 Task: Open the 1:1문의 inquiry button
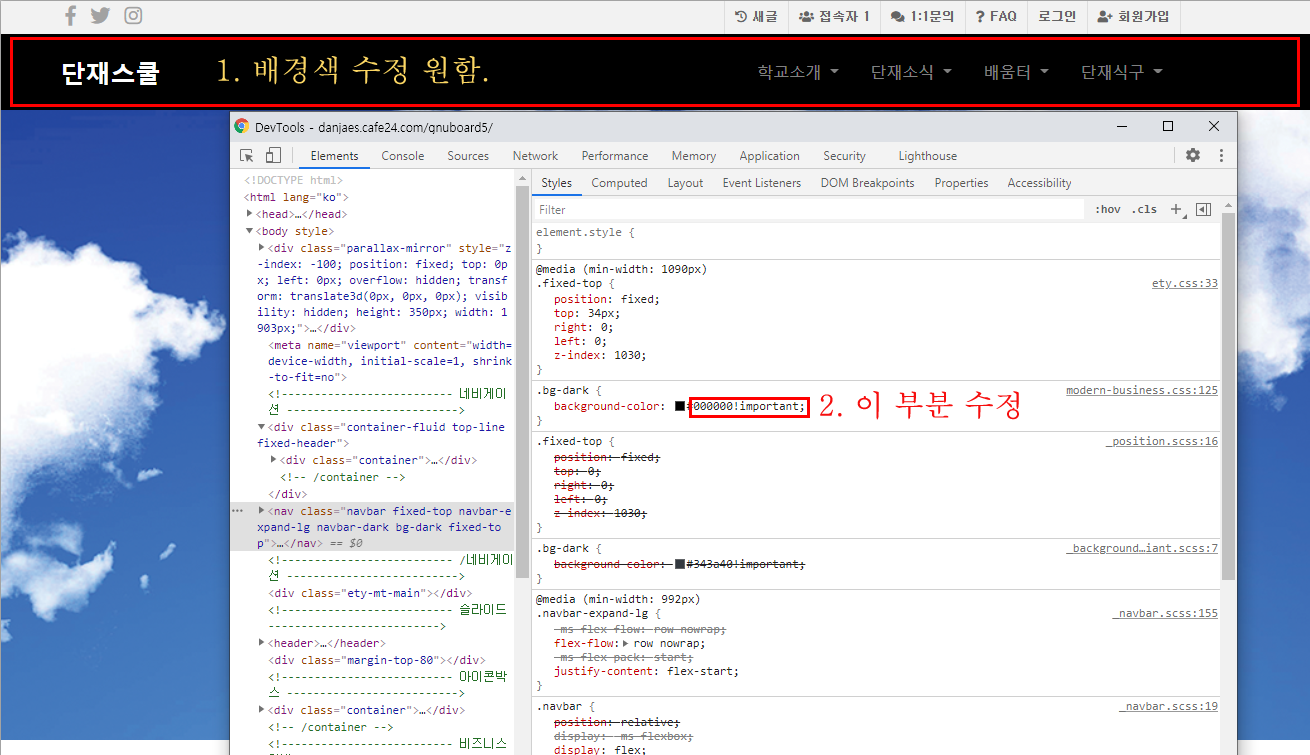click(922, 16)
